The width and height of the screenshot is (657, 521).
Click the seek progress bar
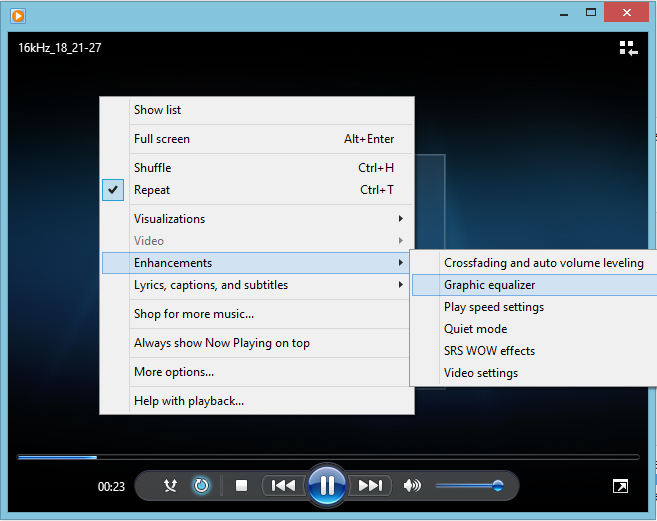pyautogui.click(x=328, y=457)
